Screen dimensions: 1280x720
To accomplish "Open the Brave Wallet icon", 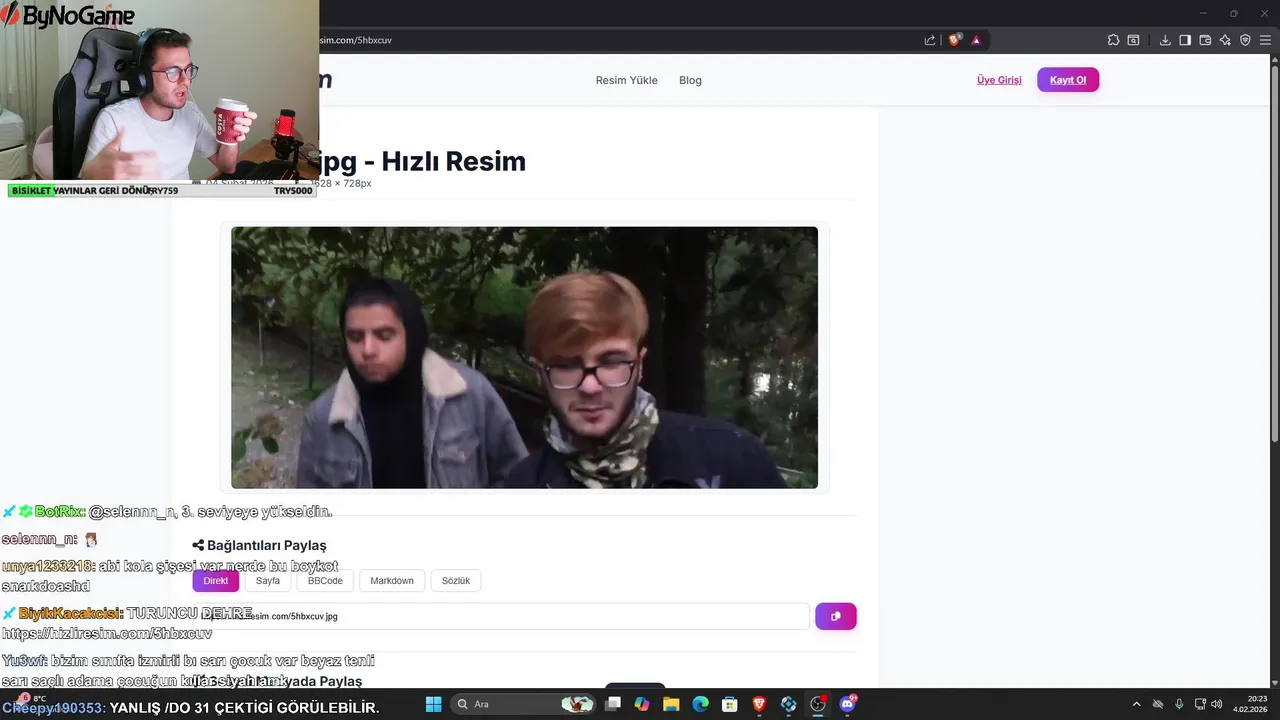I will pos(1205,40).
